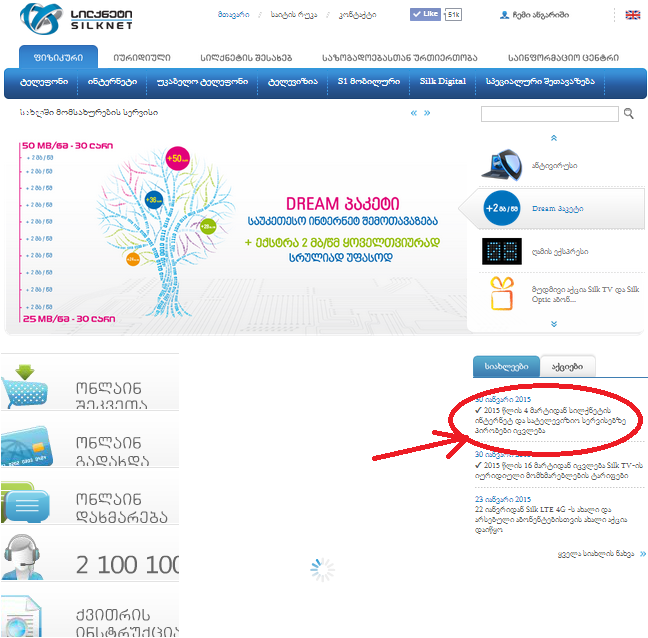Open the ტელეფონი menu item

click(x=44, y=82)
